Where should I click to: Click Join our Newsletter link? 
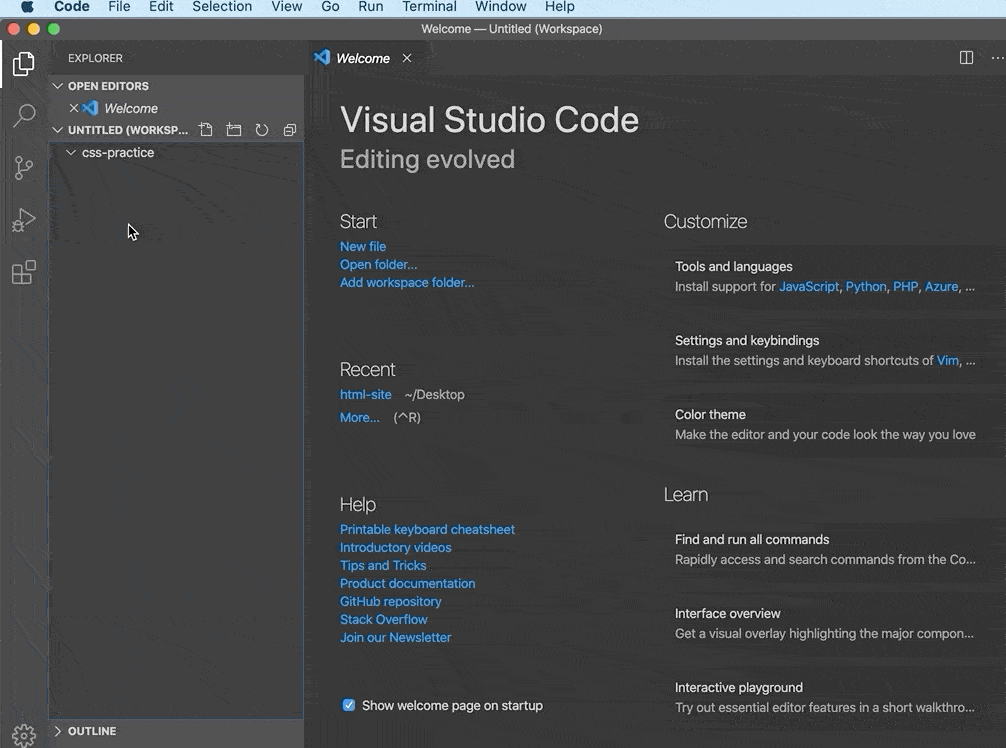point(395,637)
